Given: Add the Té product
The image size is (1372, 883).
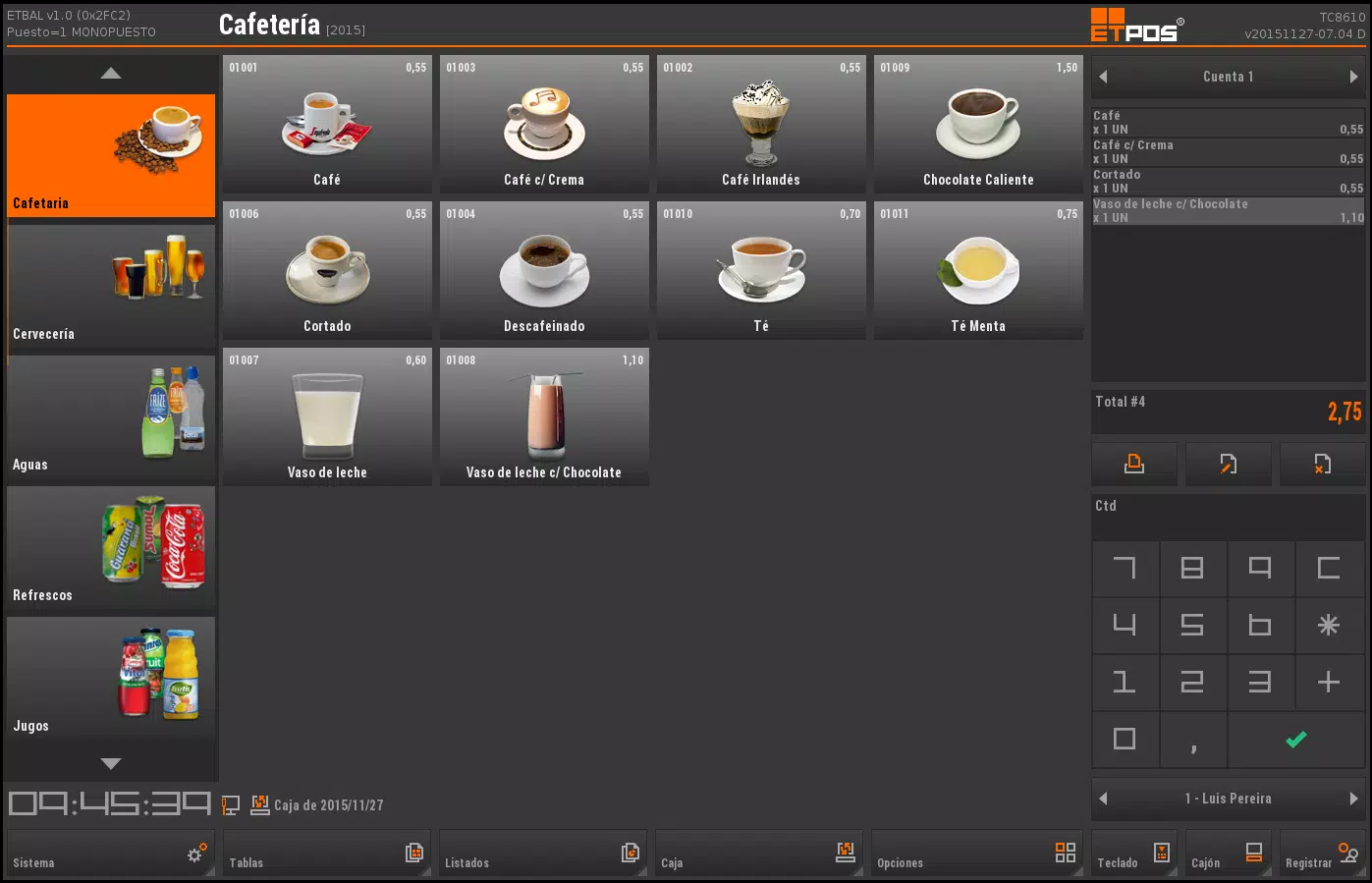Looking at the screenshot, I should pos(761,270).
